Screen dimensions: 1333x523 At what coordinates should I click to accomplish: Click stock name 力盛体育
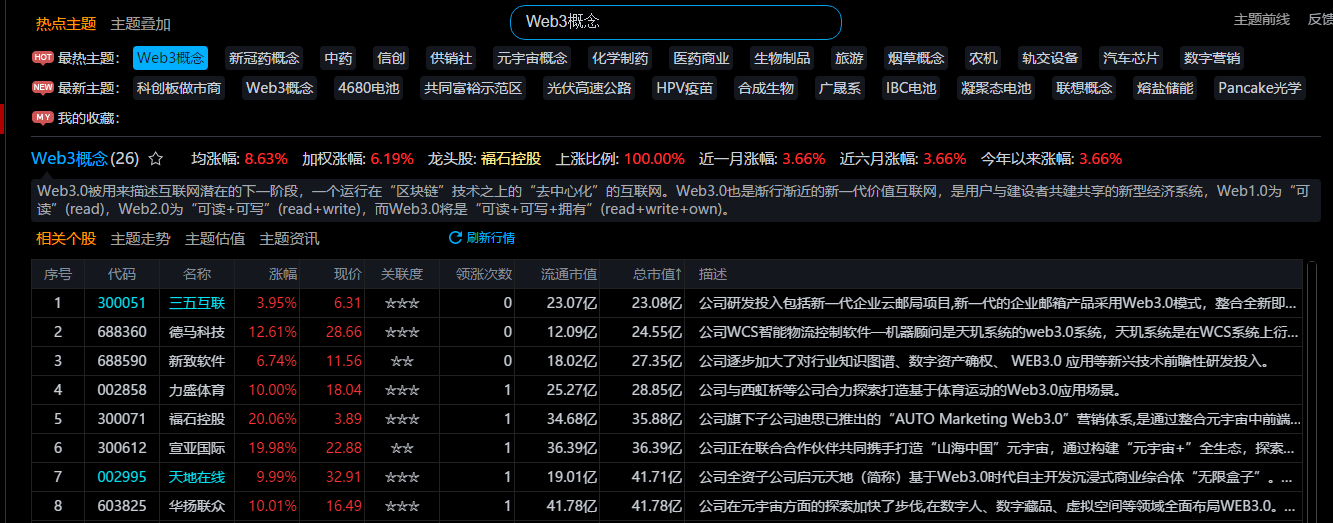tap(197, 390)
